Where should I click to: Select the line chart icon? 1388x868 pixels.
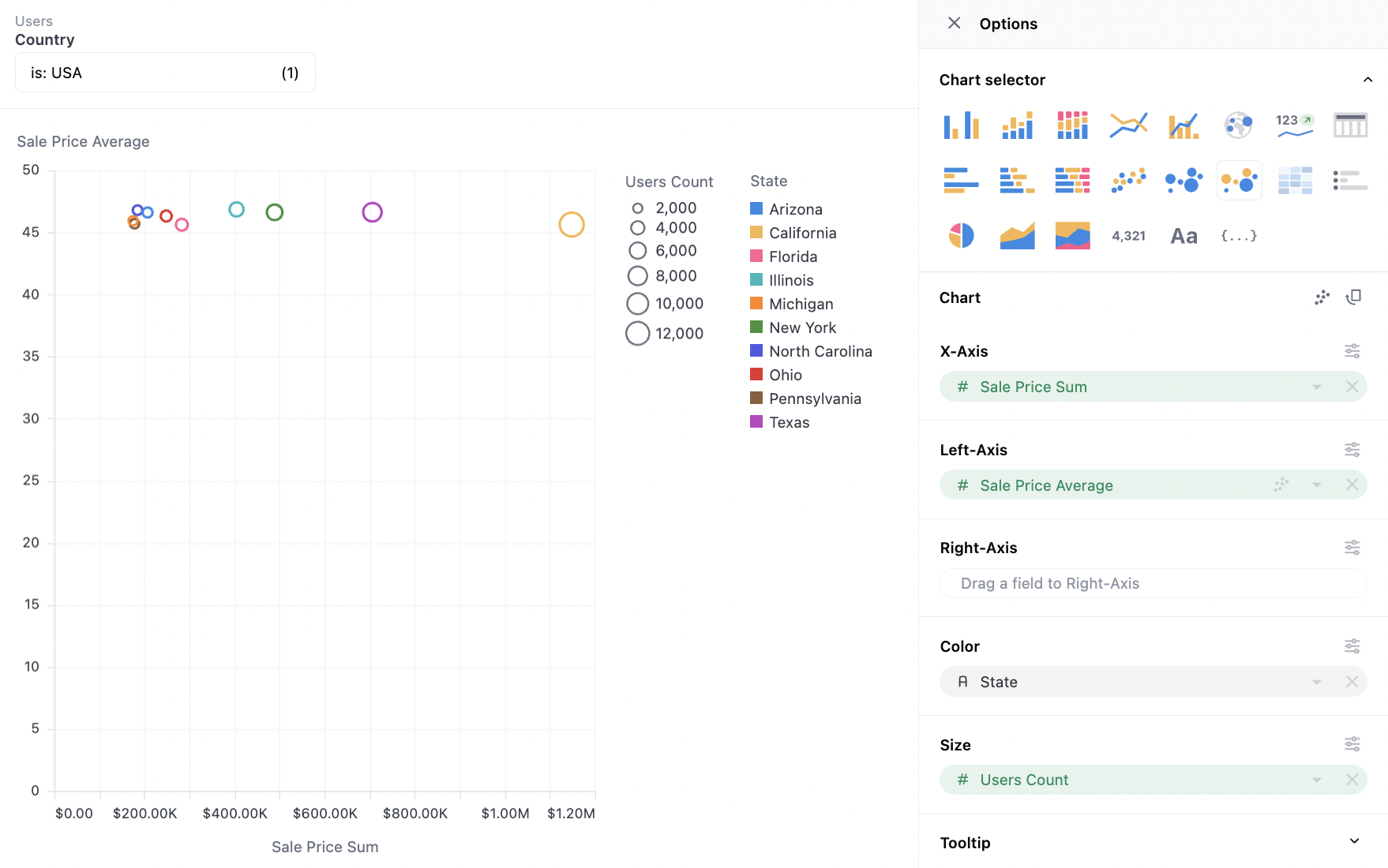pos(1128,125)
